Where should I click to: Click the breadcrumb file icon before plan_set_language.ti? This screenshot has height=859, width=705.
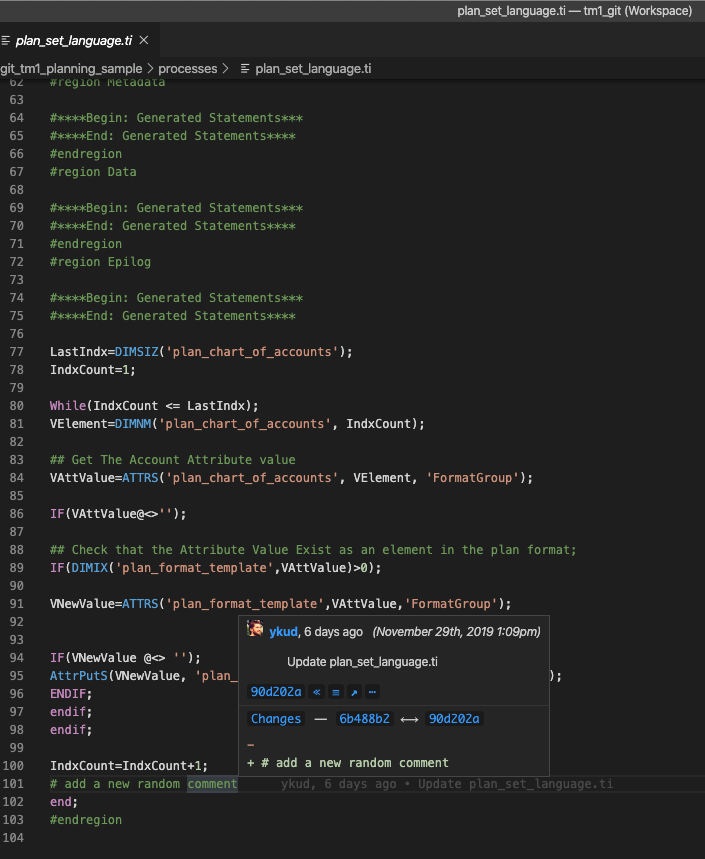[245, 68]
